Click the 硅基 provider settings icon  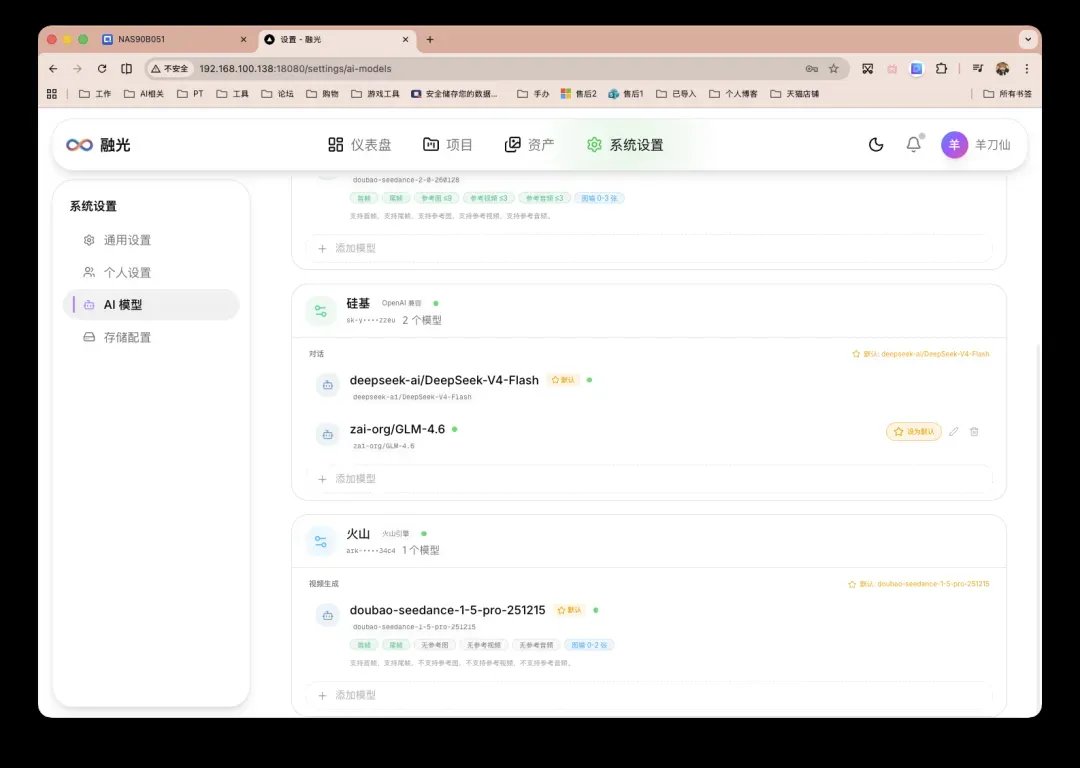click(x=321, y=311)
